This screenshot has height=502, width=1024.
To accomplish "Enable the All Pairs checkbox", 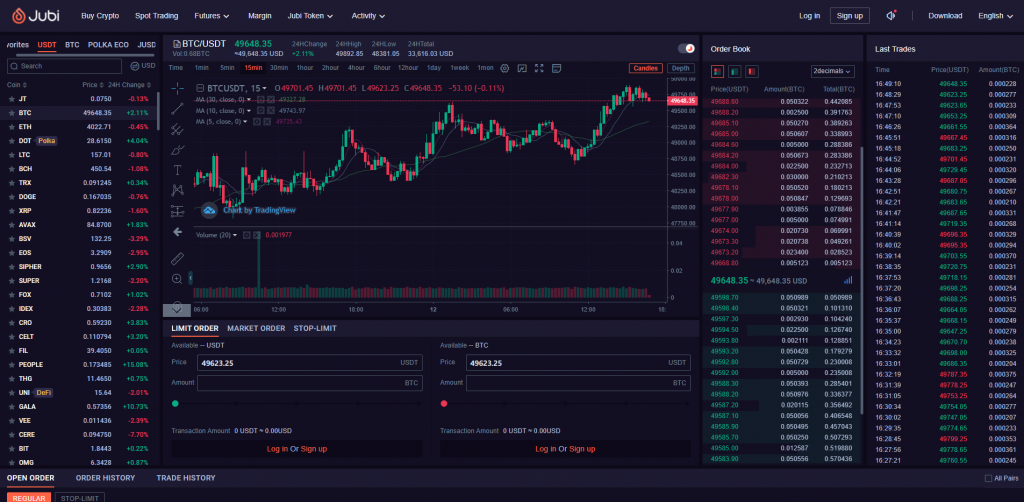I will [988, 478].
